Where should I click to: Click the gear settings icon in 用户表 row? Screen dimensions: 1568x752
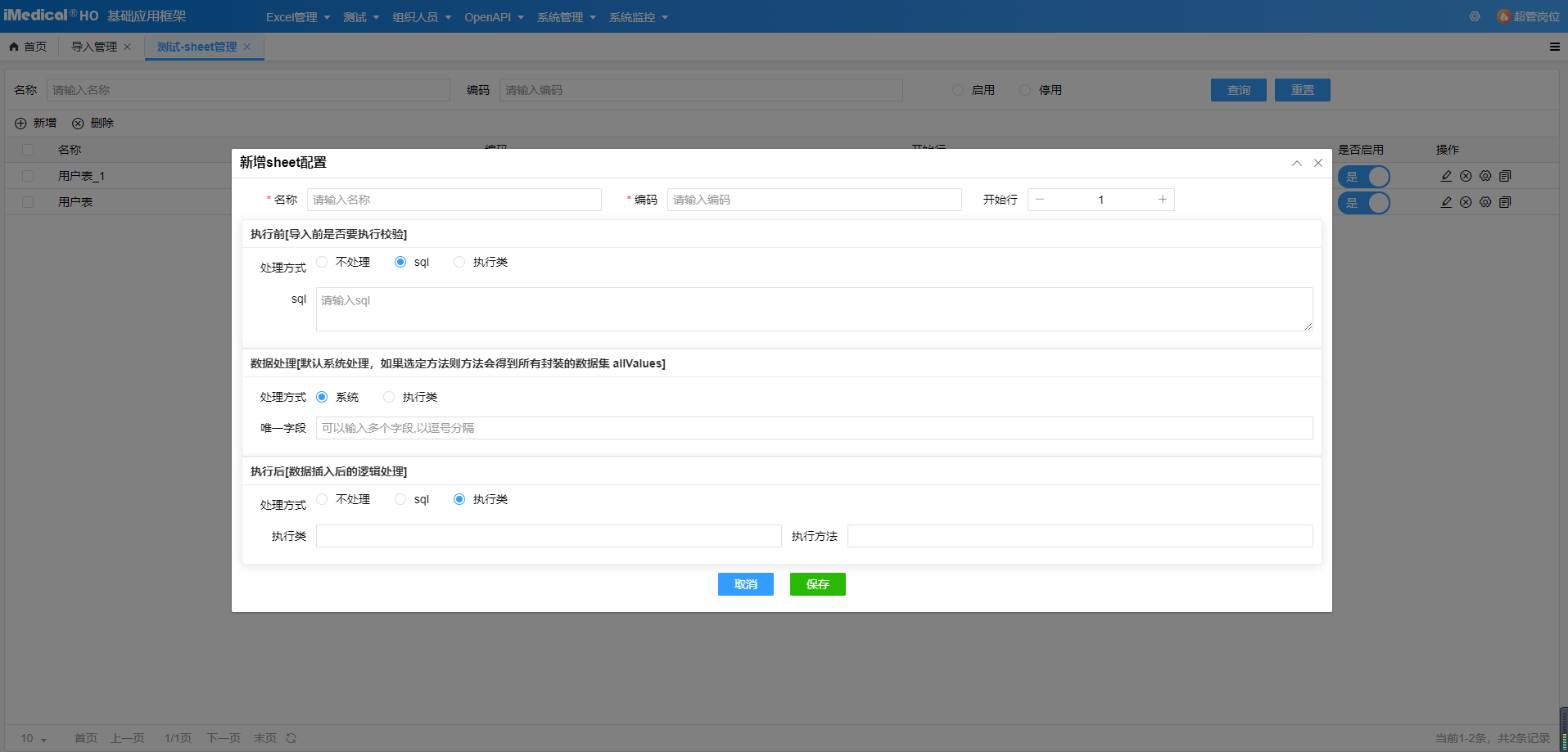[x=1485, y=202]
